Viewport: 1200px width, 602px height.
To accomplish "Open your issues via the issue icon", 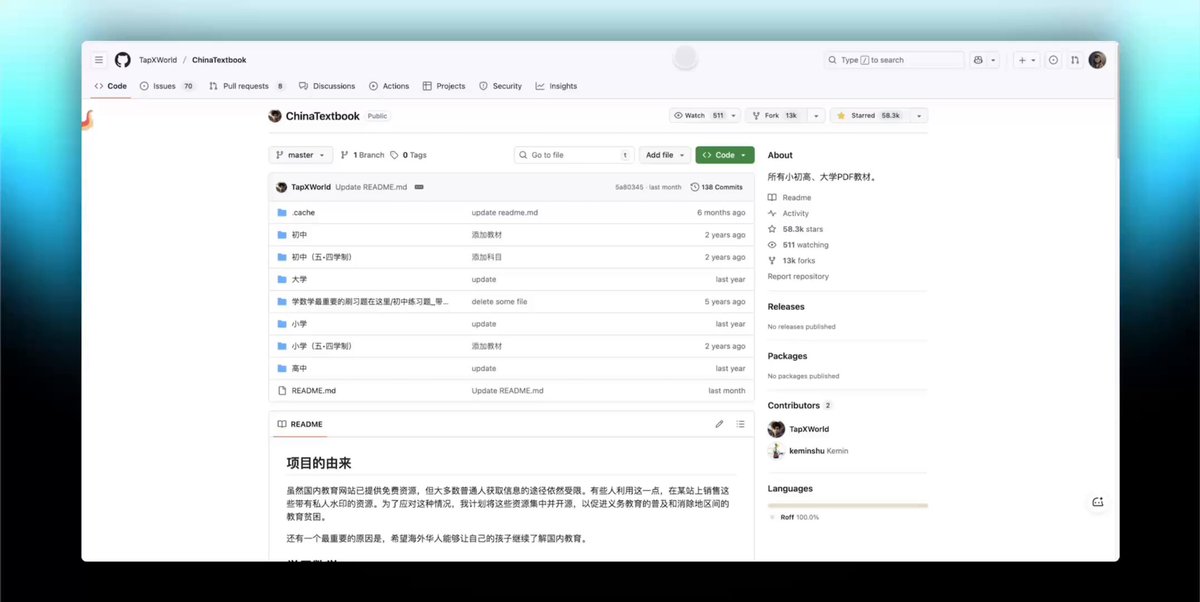I will point(1052,59).
